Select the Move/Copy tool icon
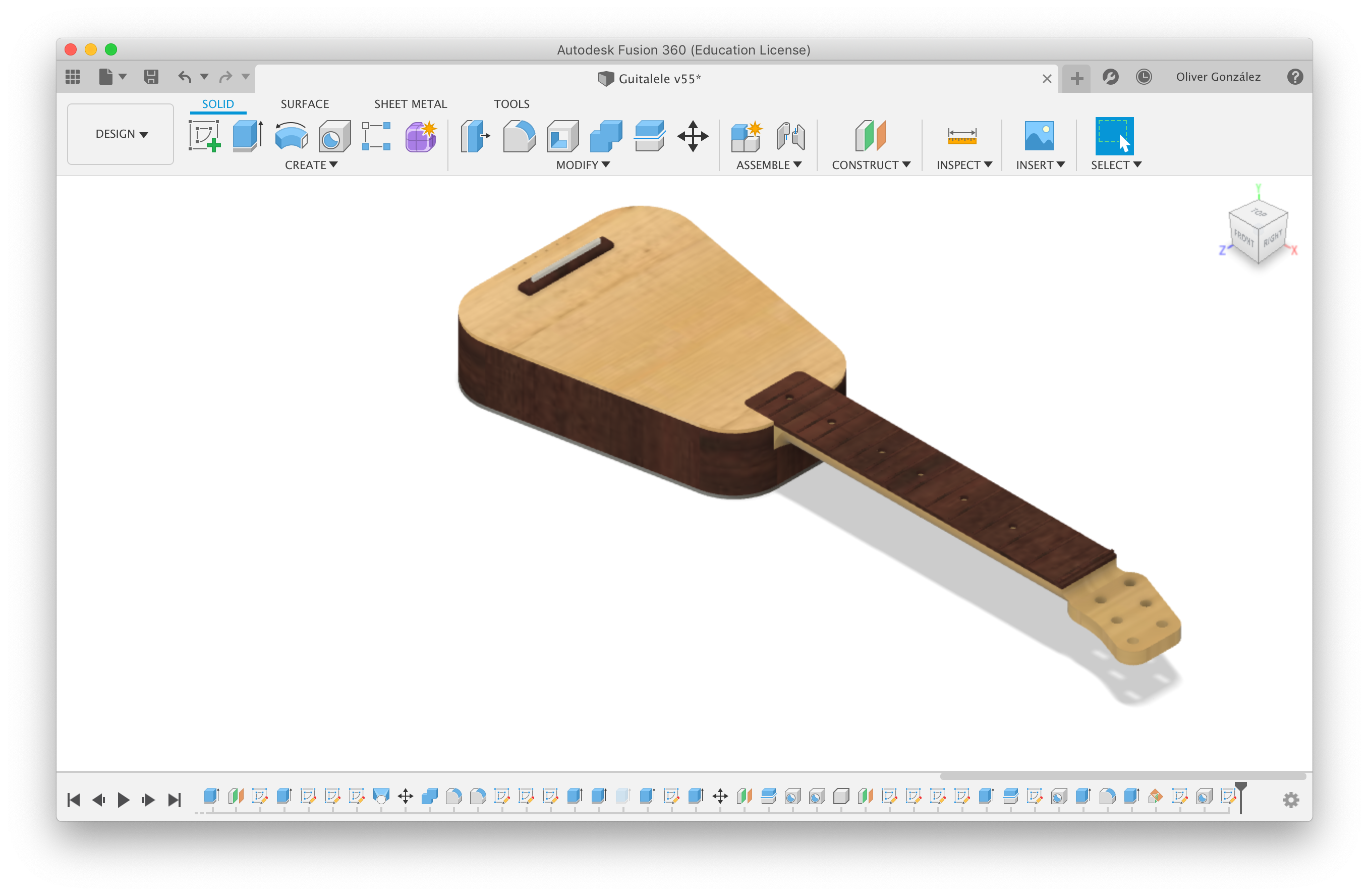This screenshot has height=896, width=1369. [x=693, y=136]
